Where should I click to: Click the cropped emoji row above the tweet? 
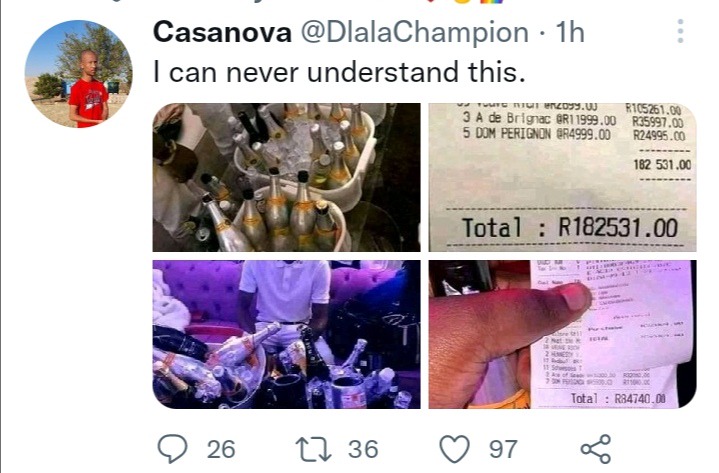click(463, 2)
